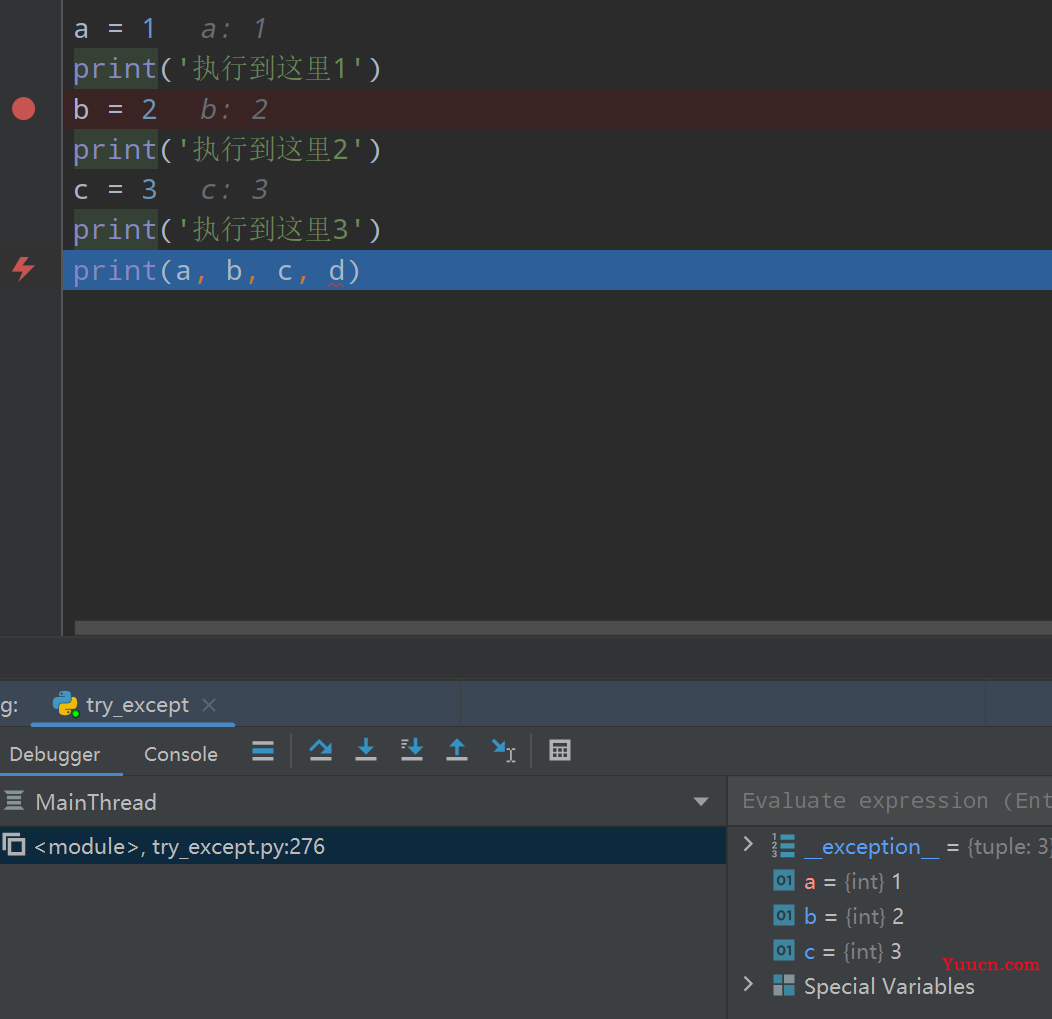Click the tuple list icon beside __exception__
Screen dimensions: 1052x1019
pos(783,845)
